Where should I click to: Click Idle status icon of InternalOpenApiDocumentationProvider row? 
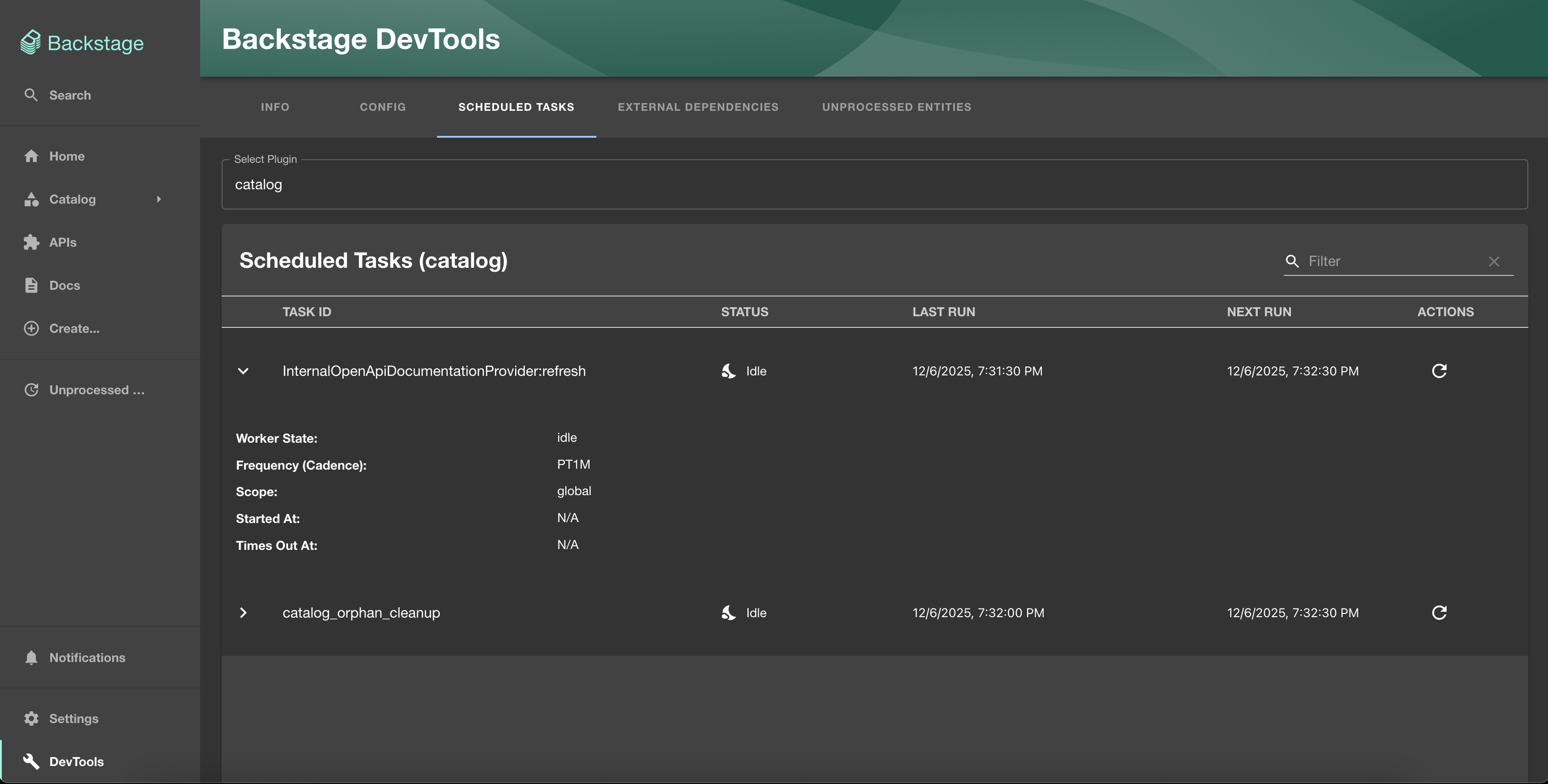(x=728, y=370)
